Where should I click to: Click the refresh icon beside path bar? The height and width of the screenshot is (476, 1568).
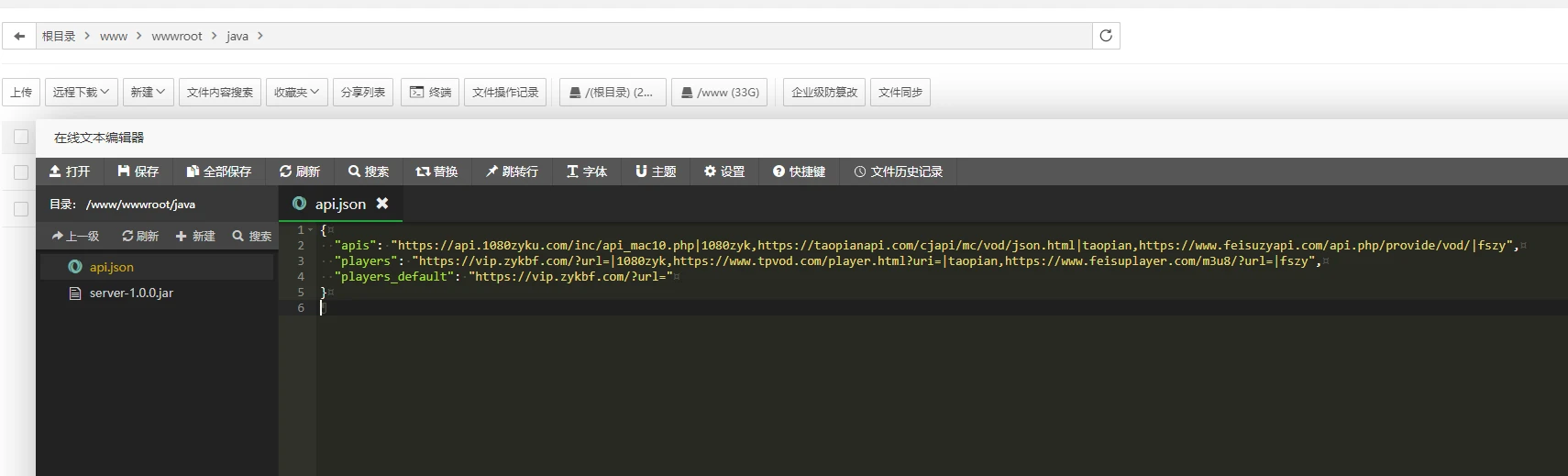click(x=1106, y=36)
